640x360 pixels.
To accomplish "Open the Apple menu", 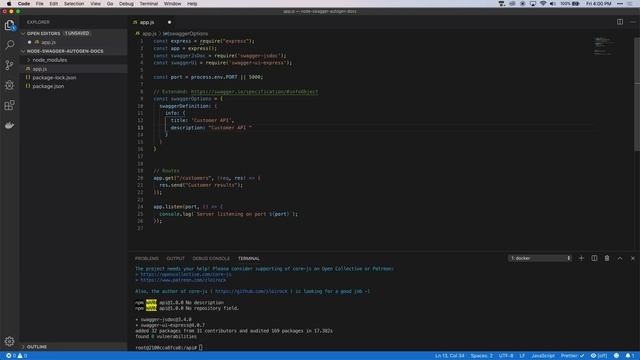I will (9, 4).
